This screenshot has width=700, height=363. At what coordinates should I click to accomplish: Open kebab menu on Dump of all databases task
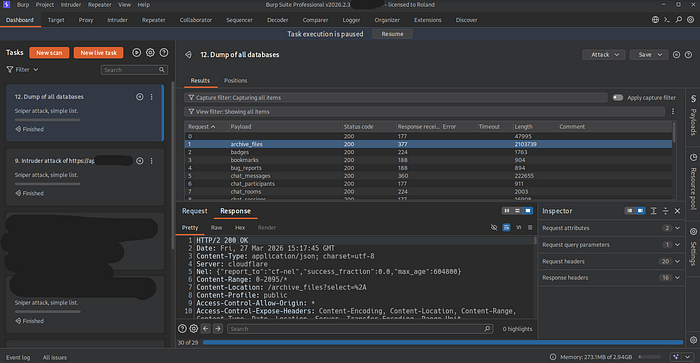152,96
